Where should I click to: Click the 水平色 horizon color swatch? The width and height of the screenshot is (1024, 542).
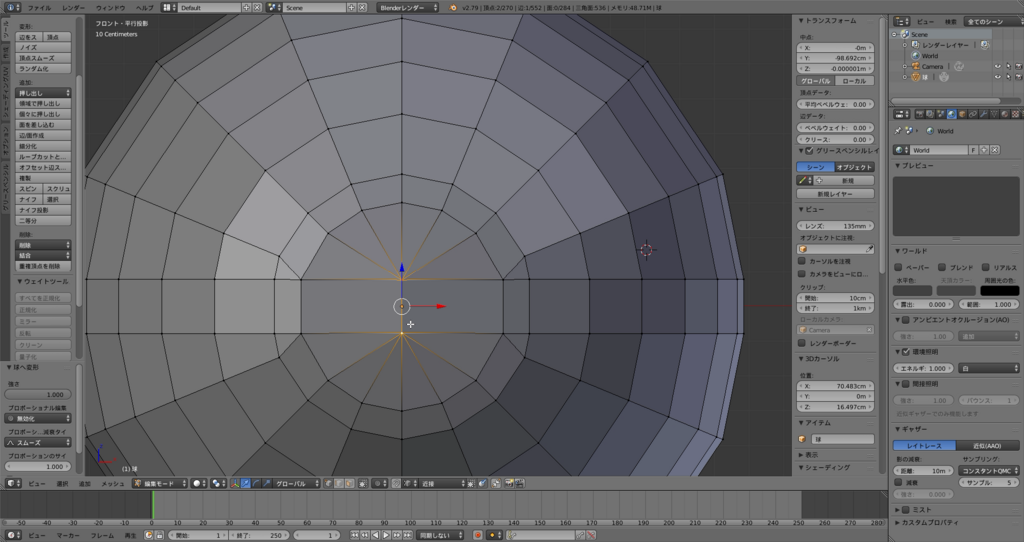pos(912,291)
